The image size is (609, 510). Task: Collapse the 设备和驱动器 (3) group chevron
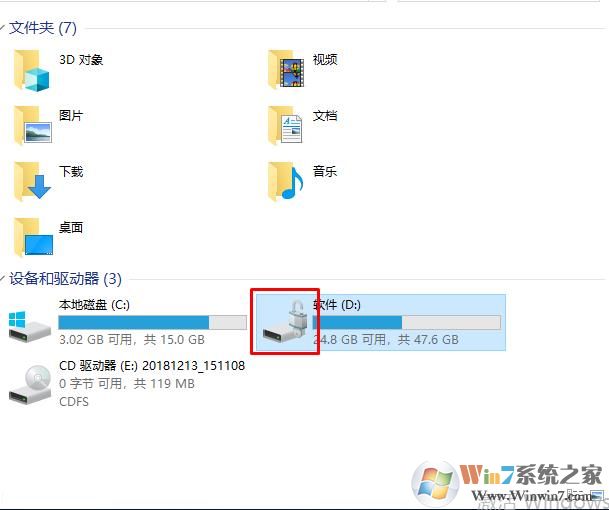(2, 278)
